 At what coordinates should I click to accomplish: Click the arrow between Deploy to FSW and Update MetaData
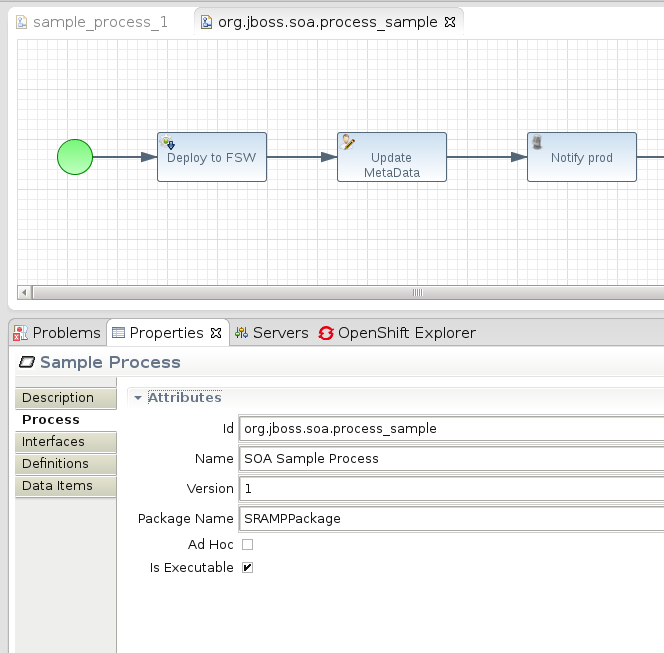pos(302,157)
